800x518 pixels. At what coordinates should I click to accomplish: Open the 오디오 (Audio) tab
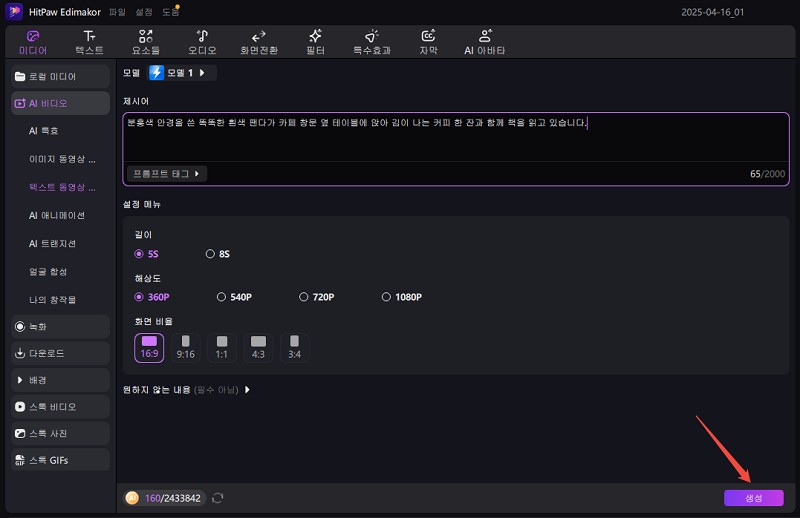202,42
